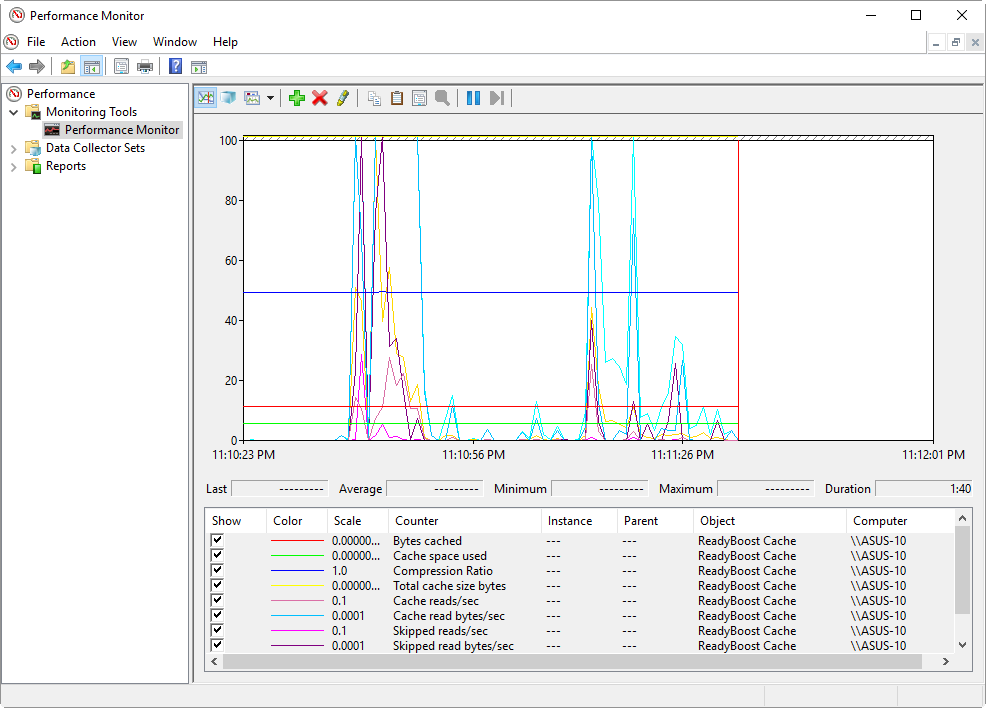Click the green Add counter plus icon
Screen dimensions: 986x708
click(296, 98)
